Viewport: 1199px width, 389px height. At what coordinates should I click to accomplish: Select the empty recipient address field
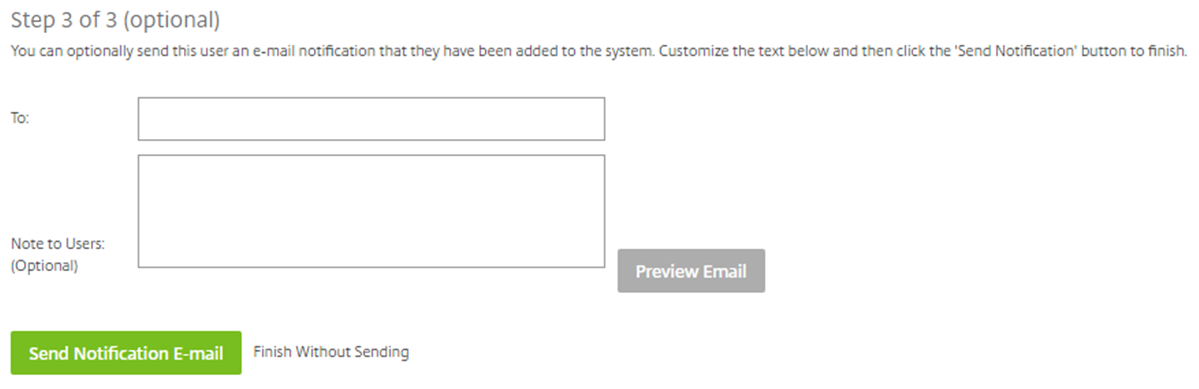(371, 118)
